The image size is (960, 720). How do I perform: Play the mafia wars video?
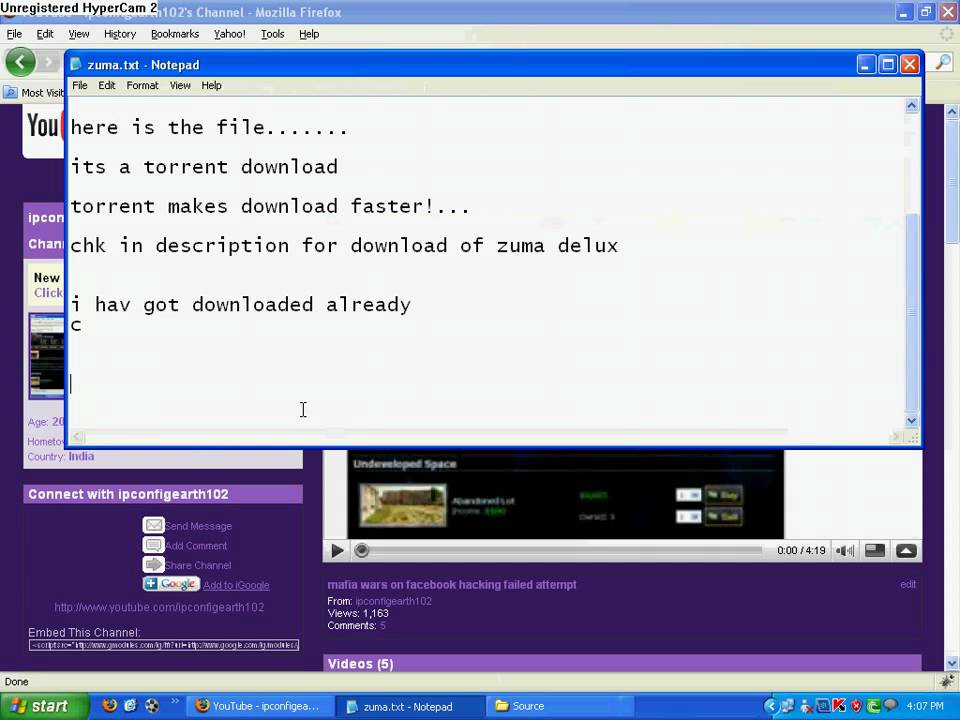pos(337,550)
